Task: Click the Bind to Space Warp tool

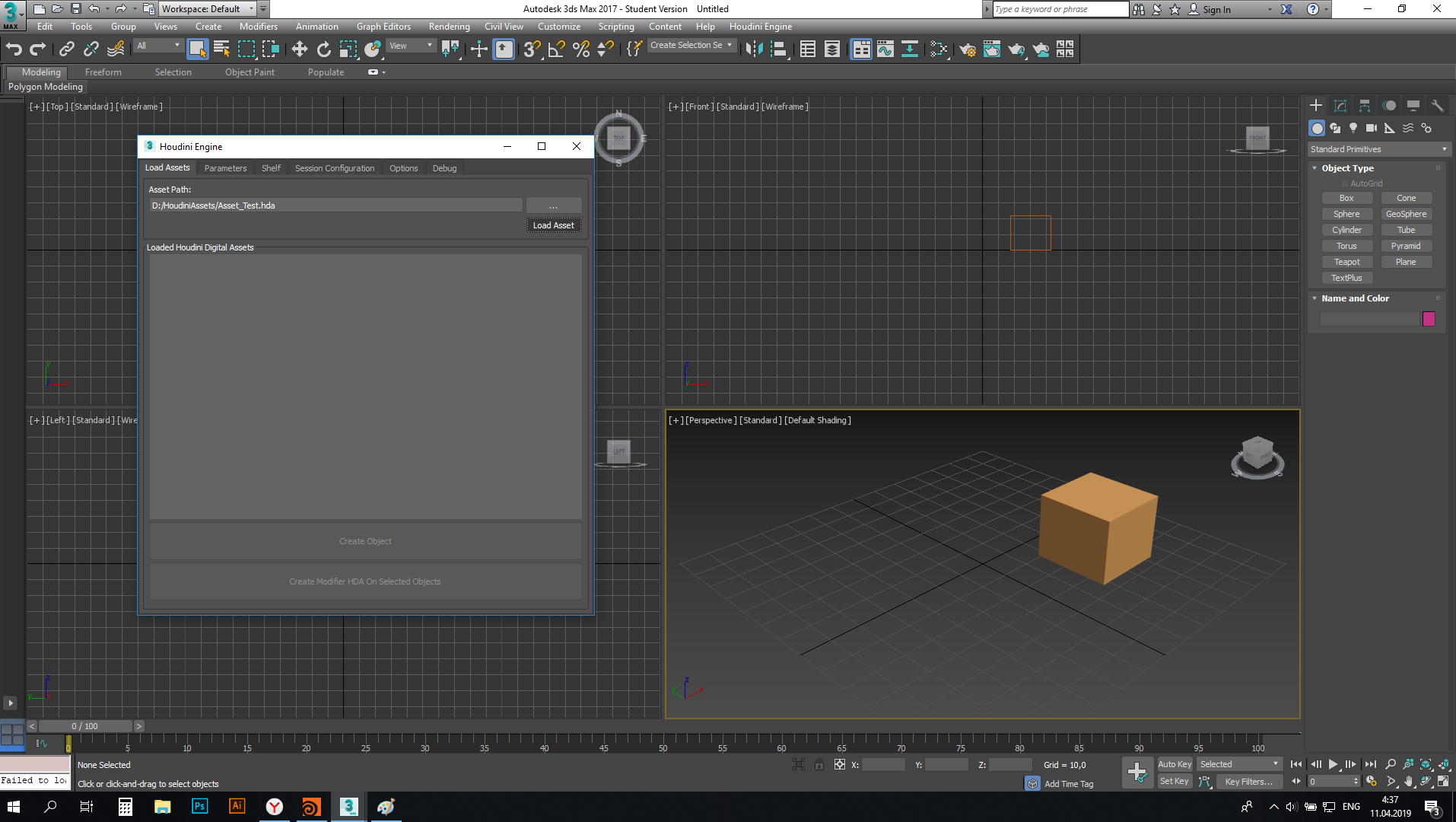Action: 116,49
